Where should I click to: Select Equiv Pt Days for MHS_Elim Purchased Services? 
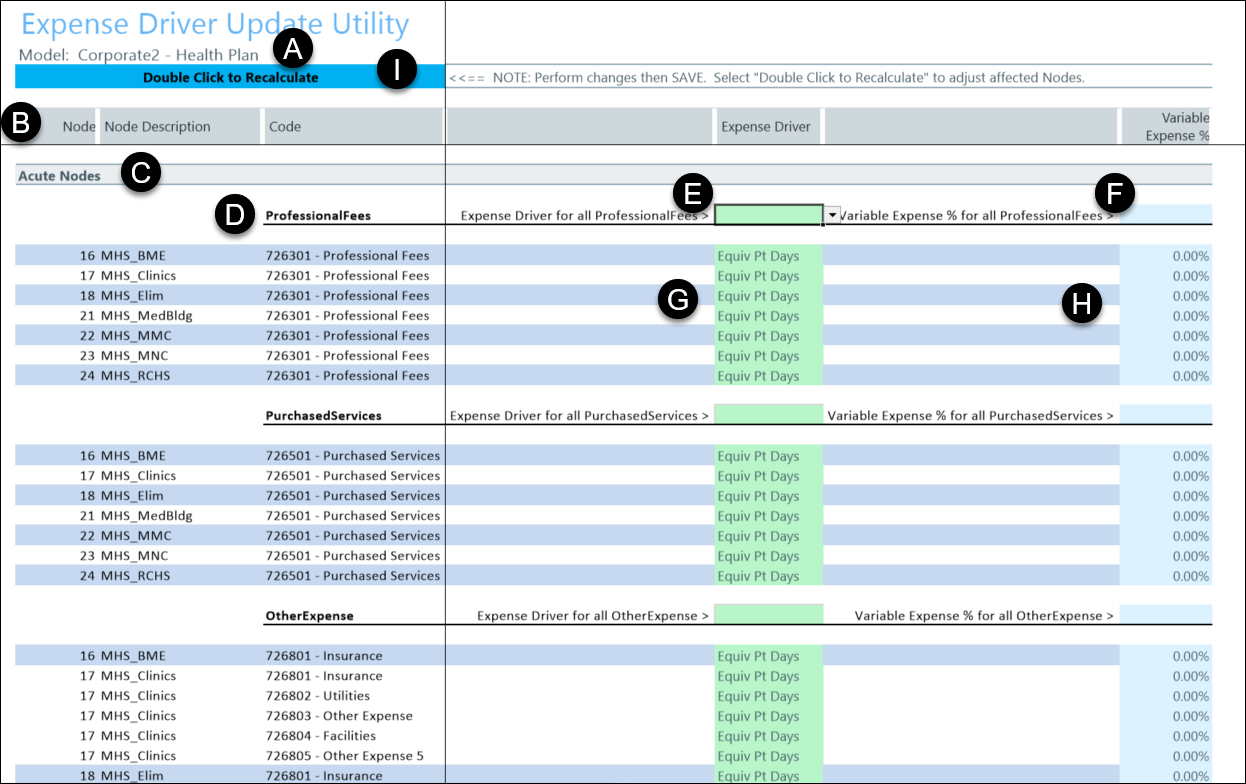[x=769, y=495]
